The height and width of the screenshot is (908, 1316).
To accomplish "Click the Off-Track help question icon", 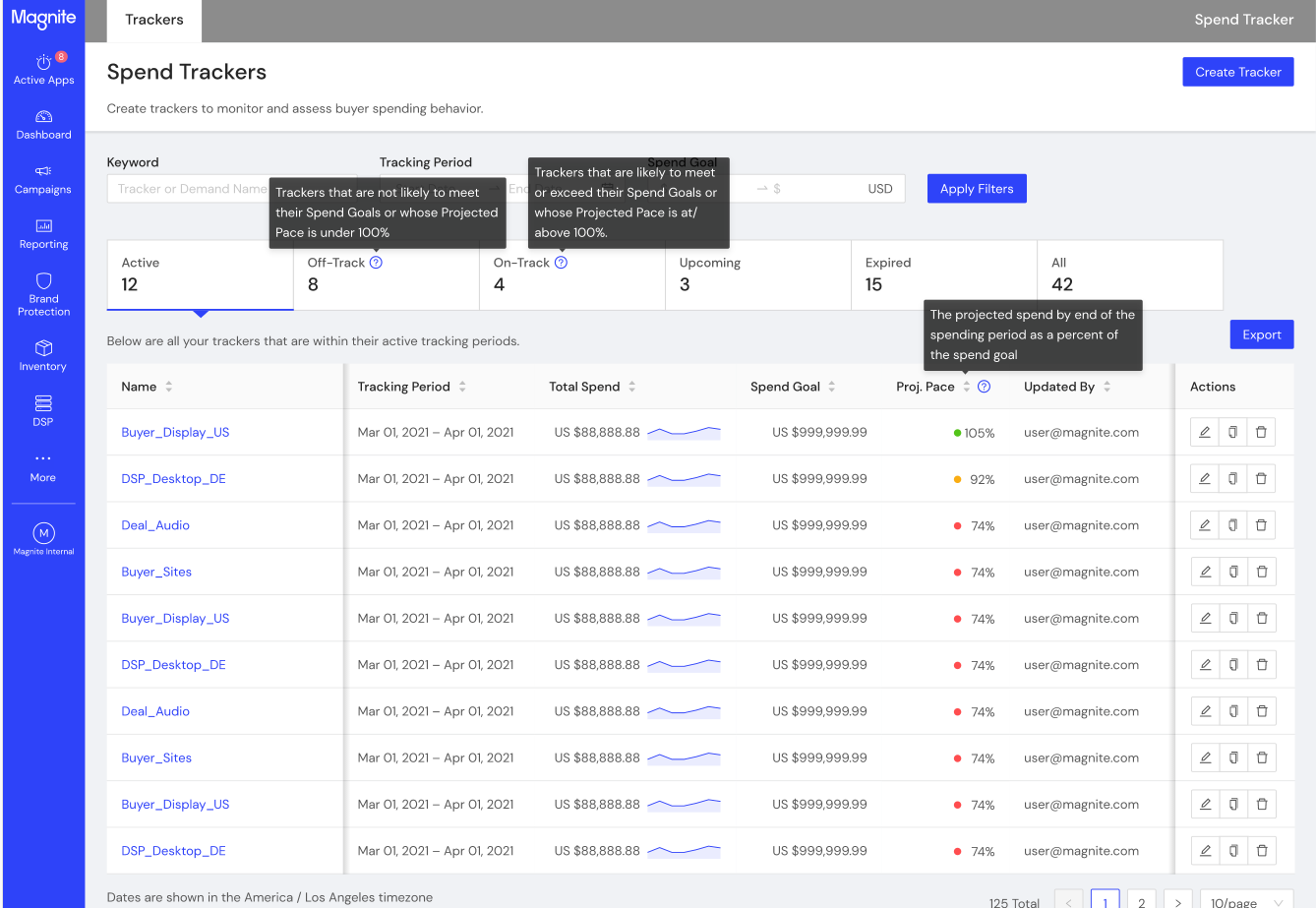I will (376, 263).
